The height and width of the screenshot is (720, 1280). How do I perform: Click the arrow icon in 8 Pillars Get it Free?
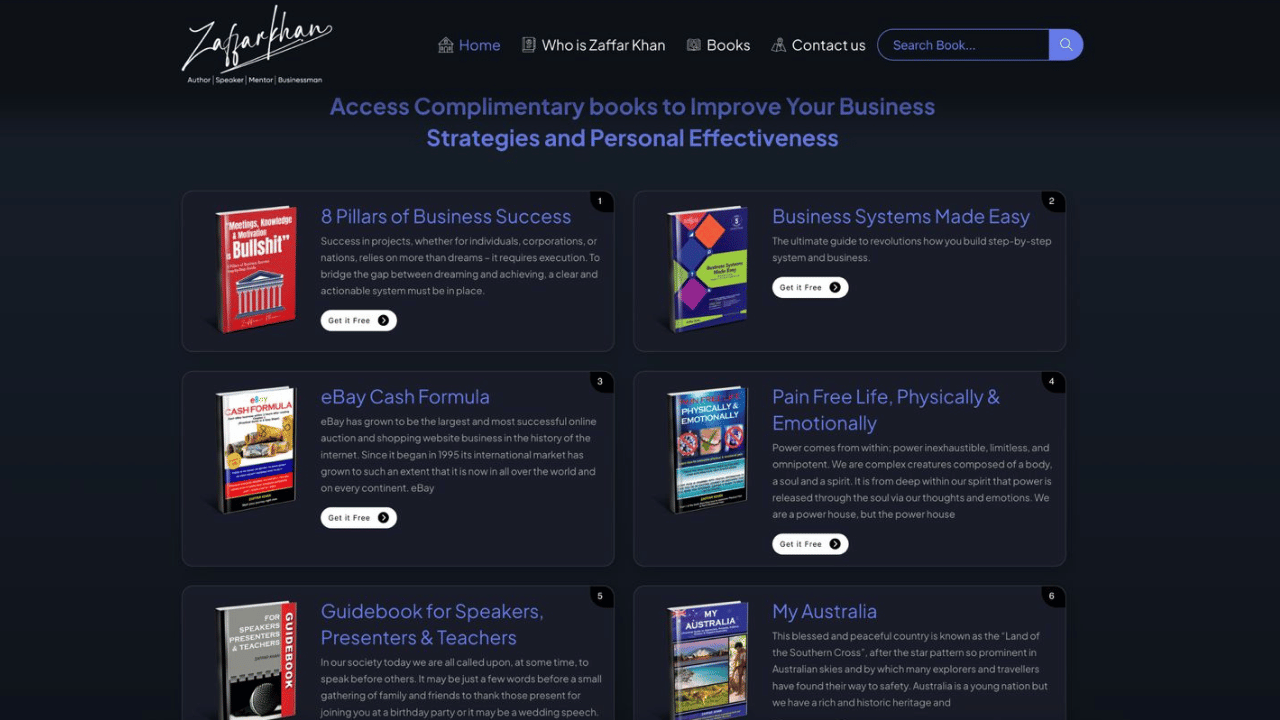coord(383,321)
